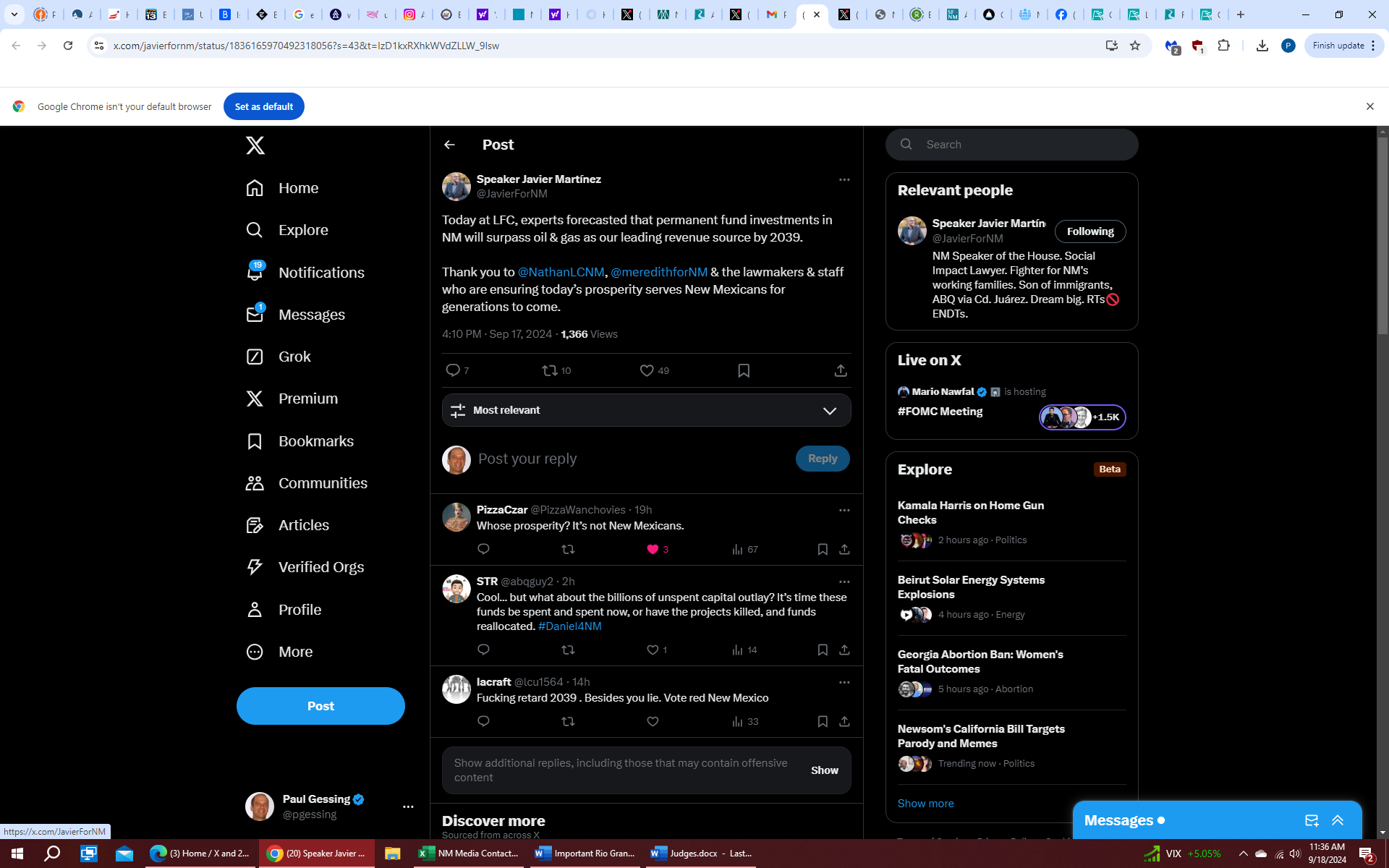1389x868 pixels.
Task: Click the share icon on main post
Action: click(x=840, y=370)
